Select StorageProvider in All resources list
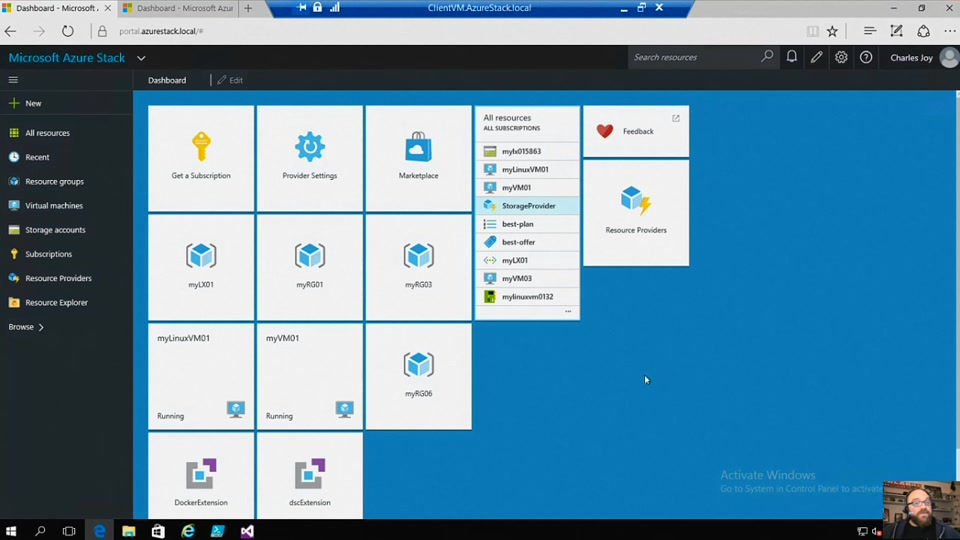The width and height of the screenshot is (960, 540). click(527, 206)
